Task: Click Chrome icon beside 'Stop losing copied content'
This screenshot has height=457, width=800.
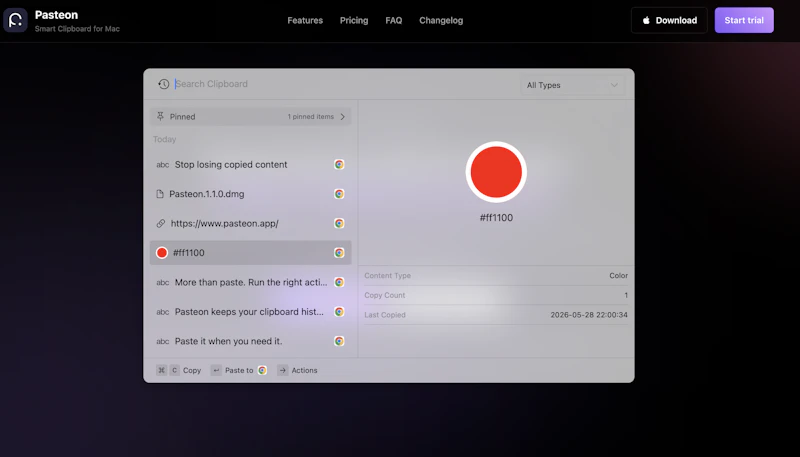Action: click(339, 164)
